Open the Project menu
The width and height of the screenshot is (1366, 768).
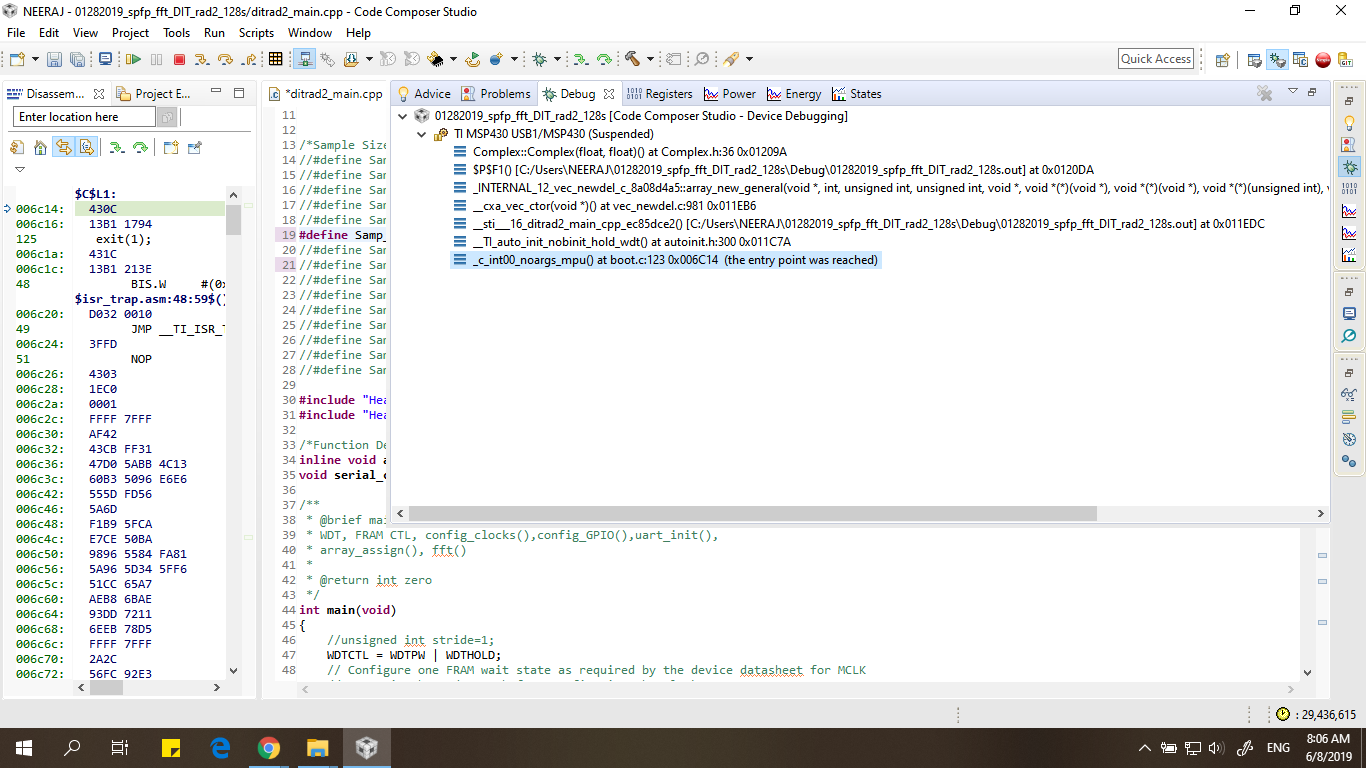pyautogui.click(x=130, y=33)
